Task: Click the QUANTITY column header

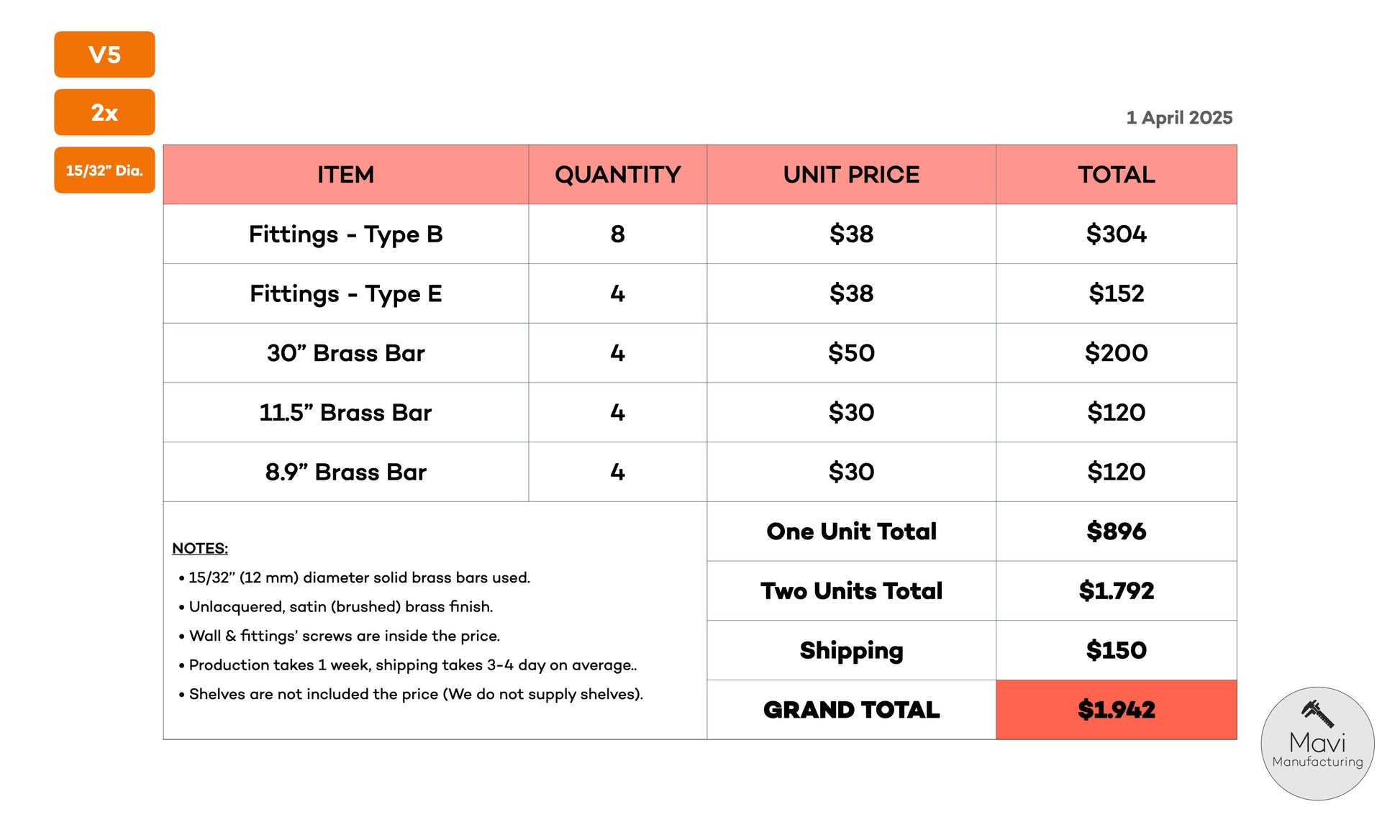Action: pyautogui.click(x=618, y=175)
